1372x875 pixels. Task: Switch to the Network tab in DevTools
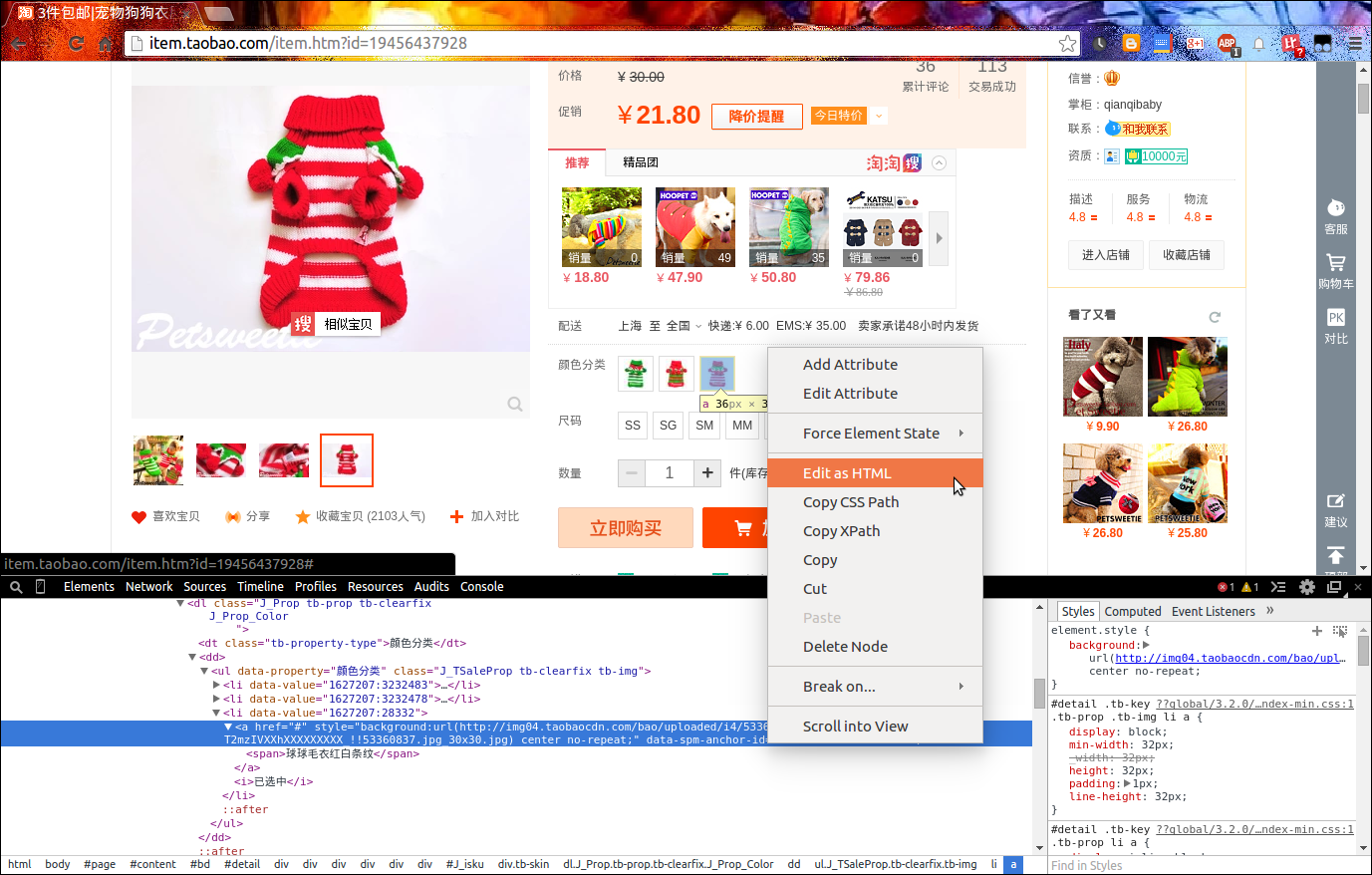(x=148, y=587)
